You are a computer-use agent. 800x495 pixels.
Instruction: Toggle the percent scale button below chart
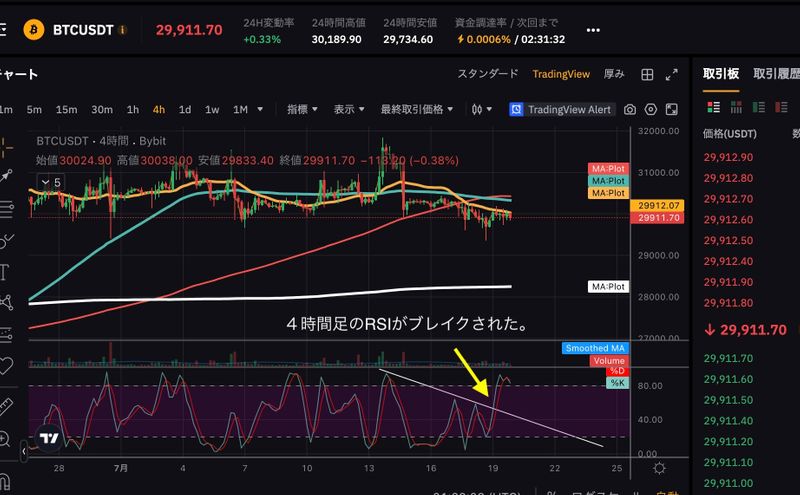[551, 492]
